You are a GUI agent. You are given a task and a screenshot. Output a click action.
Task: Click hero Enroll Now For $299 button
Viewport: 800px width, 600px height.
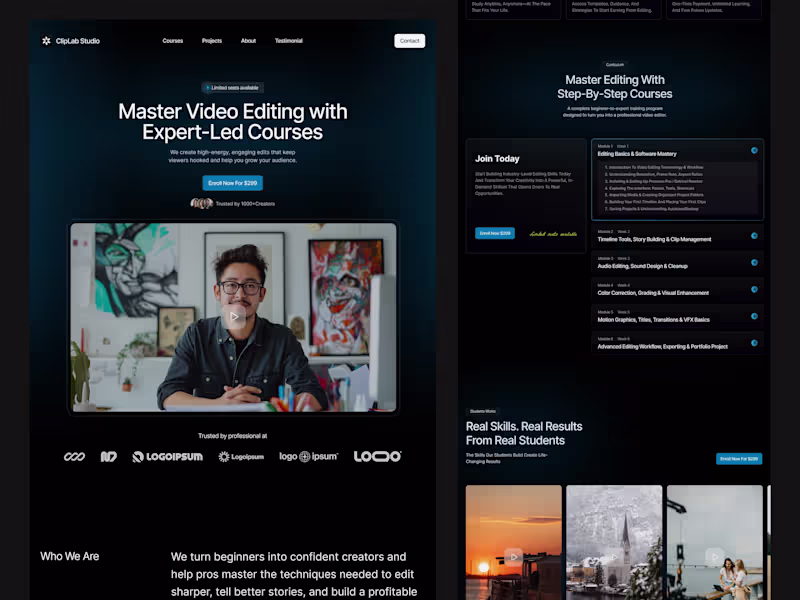[233, 183]
